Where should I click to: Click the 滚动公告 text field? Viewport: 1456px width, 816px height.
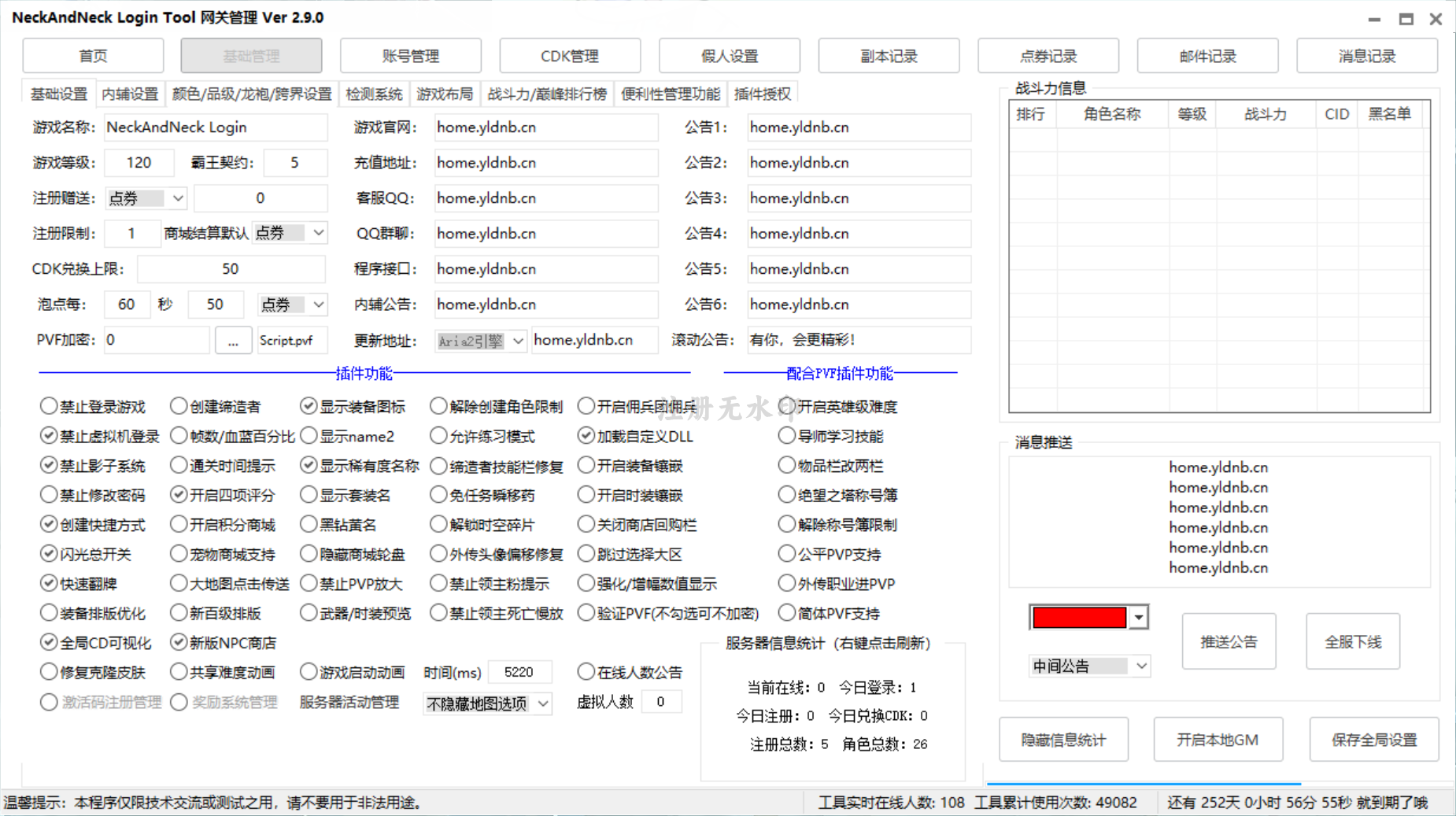click(x=859, y=340)
